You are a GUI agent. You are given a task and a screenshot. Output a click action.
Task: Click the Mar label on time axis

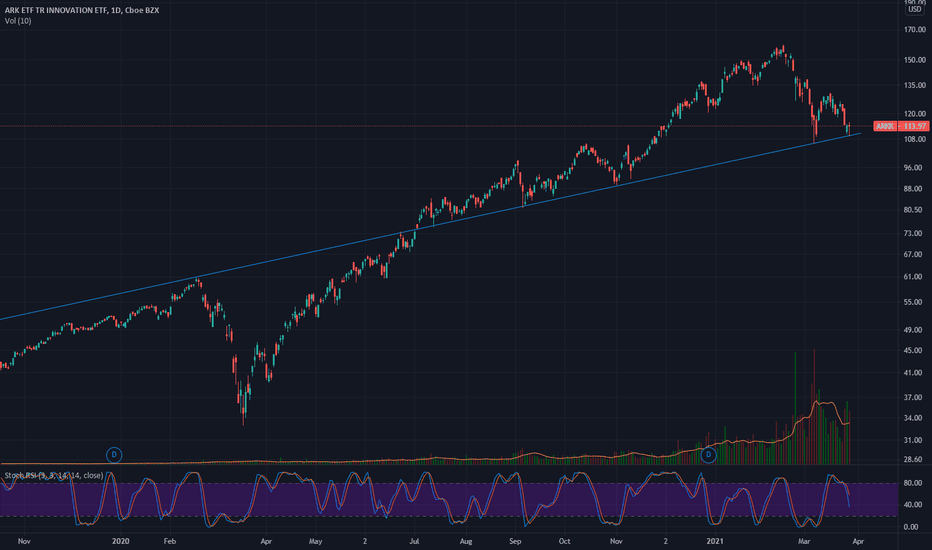804,541
